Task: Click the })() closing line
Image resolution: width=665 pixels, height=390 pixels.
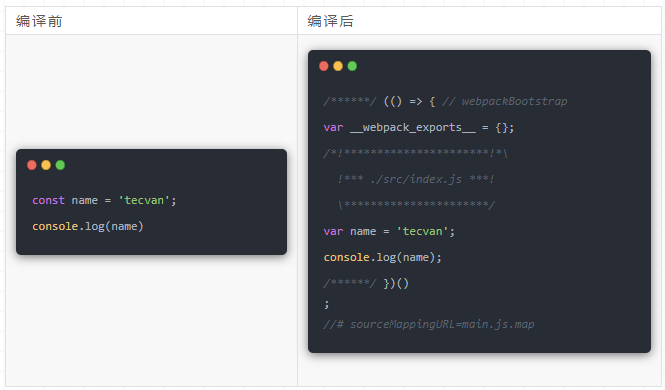Action: pyautogui.click(x=366, y=283)
